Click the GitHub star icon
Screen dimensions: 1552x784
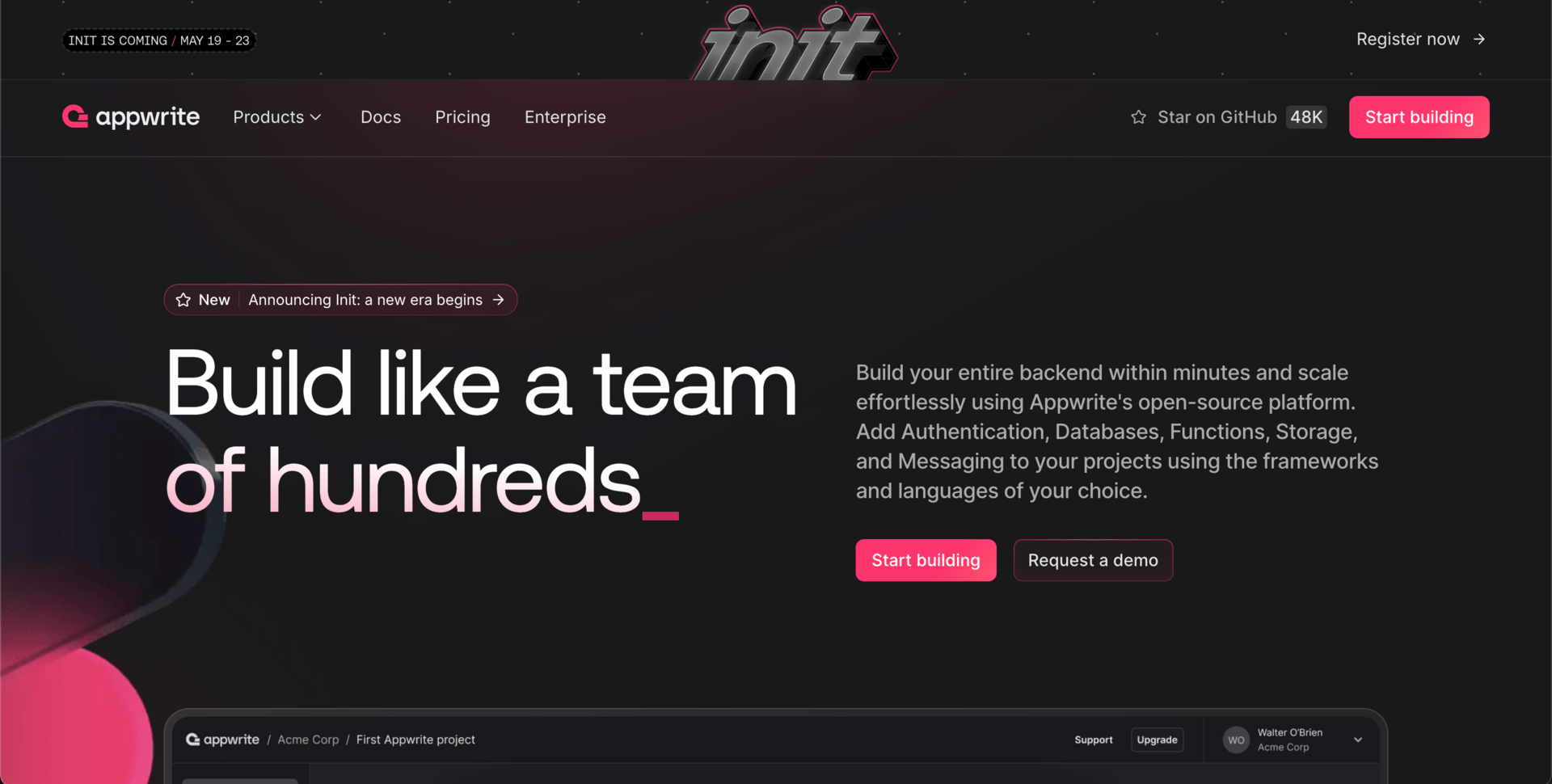coord(1138,117)
